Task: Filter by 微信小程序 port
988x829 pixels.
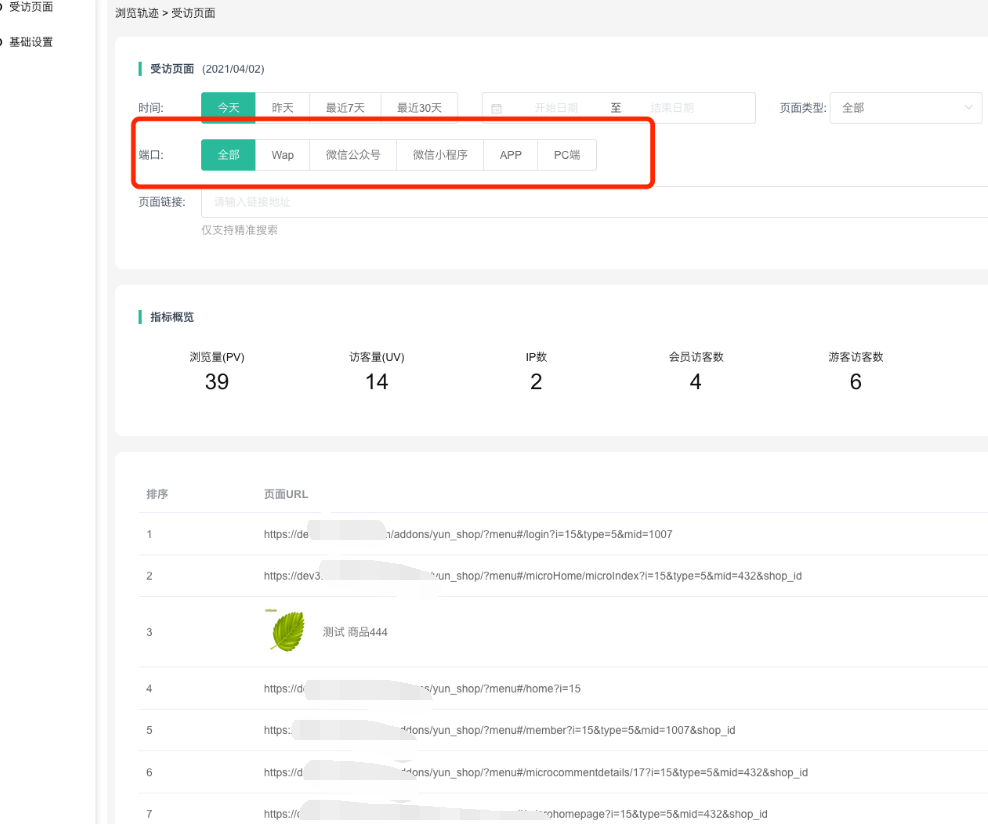Action: tap(440, 155)
